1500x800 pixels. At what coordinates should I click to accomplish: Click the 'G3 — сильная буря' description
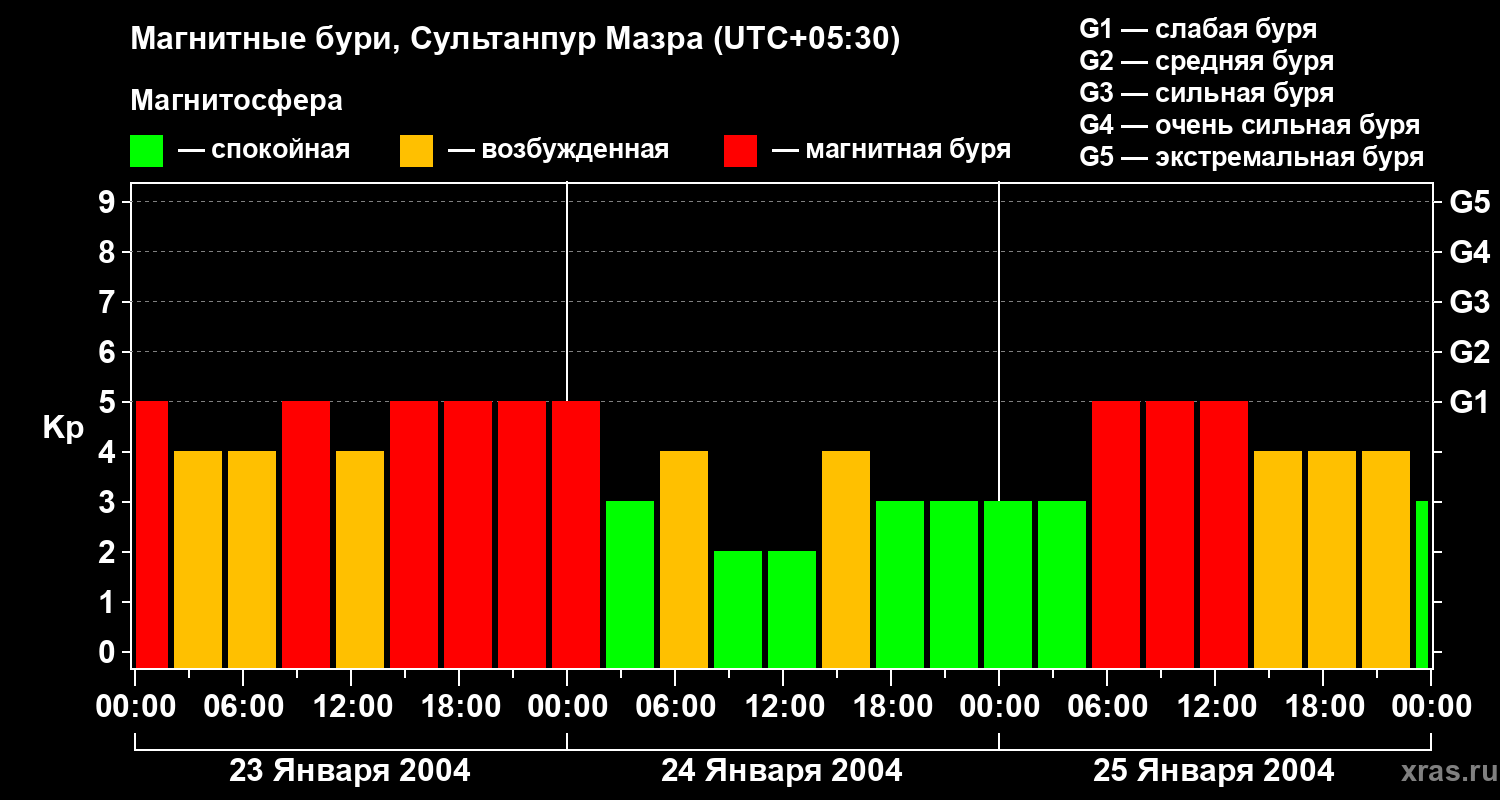click(x=1207, y=93)
